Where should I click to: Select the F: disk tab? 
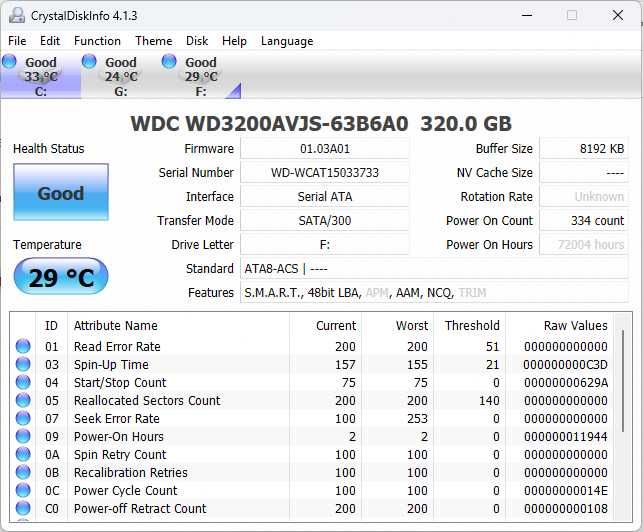point(201,76)
